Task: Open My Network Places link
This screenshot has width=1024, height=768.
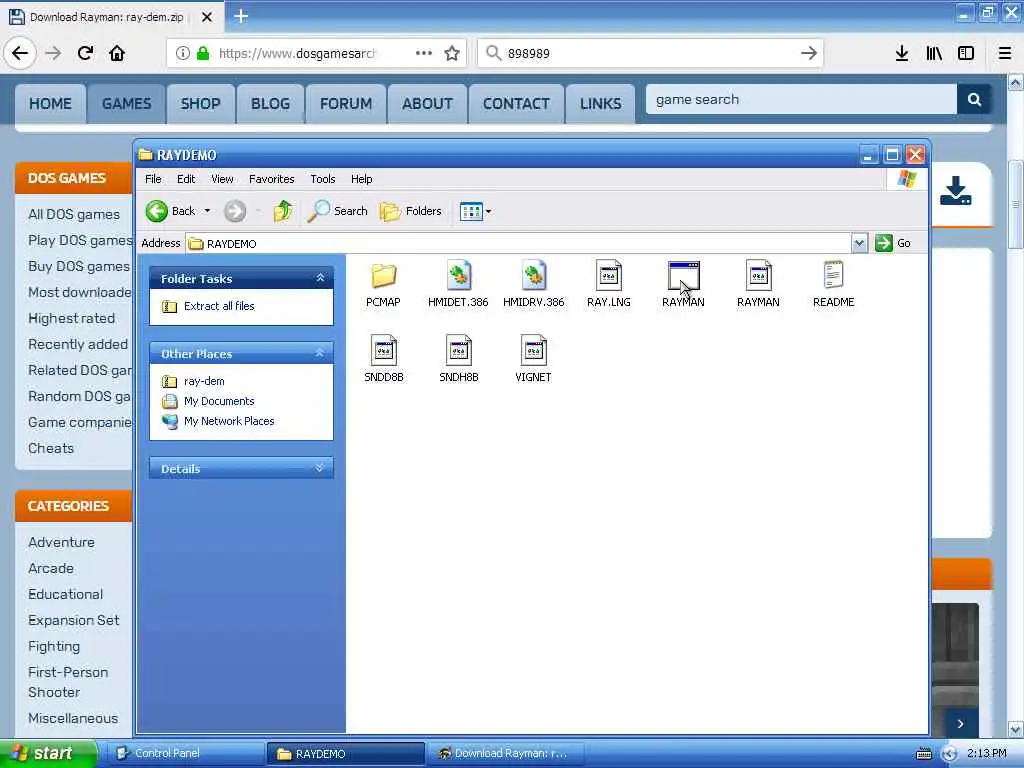Action: [x=218, y=421]
